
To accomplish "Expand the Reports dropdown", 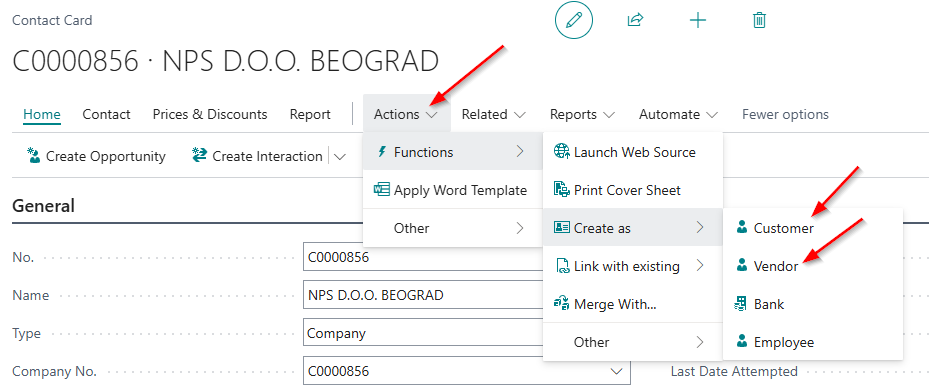I will pos(582,114).
